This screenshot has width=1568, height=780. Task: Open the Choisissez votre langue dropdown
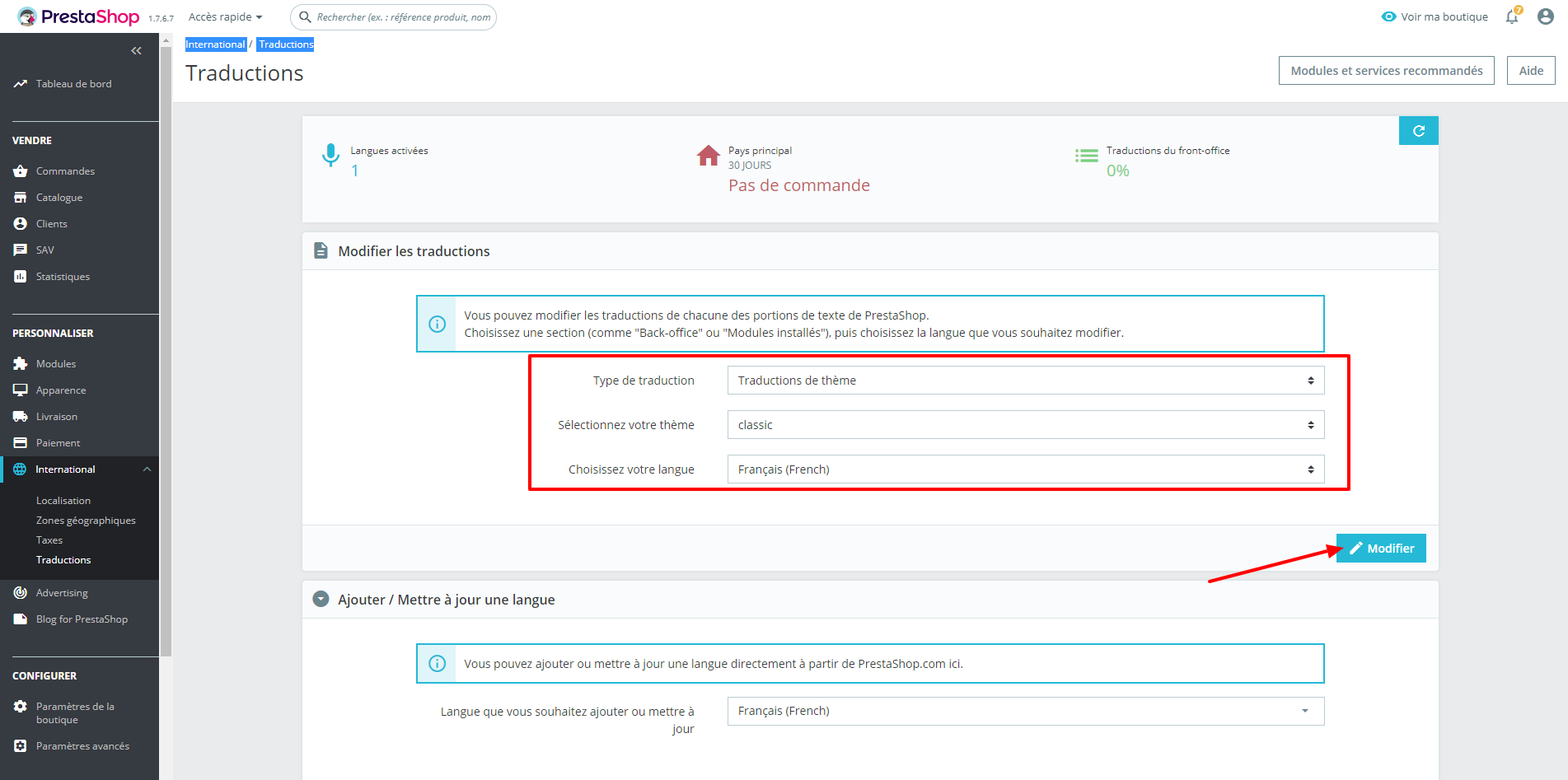(1026, 469)
